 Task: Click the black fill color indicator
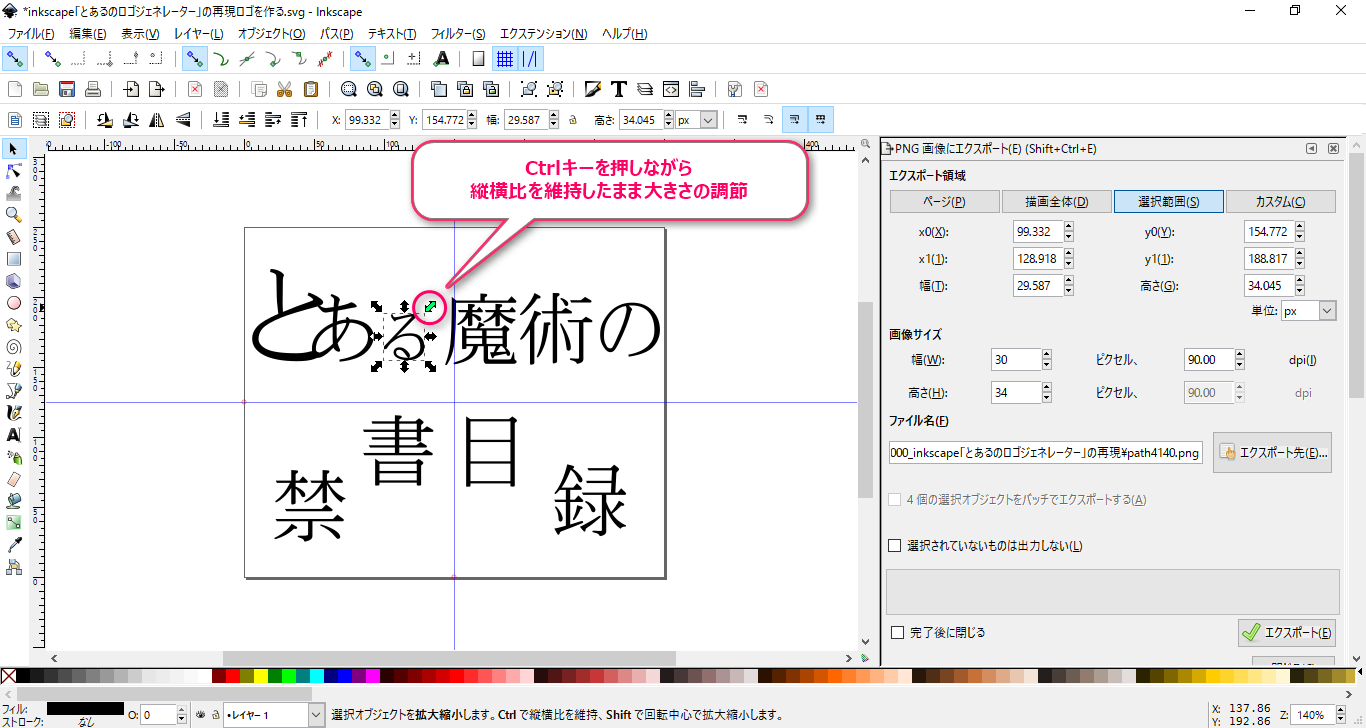click(85, 709)
